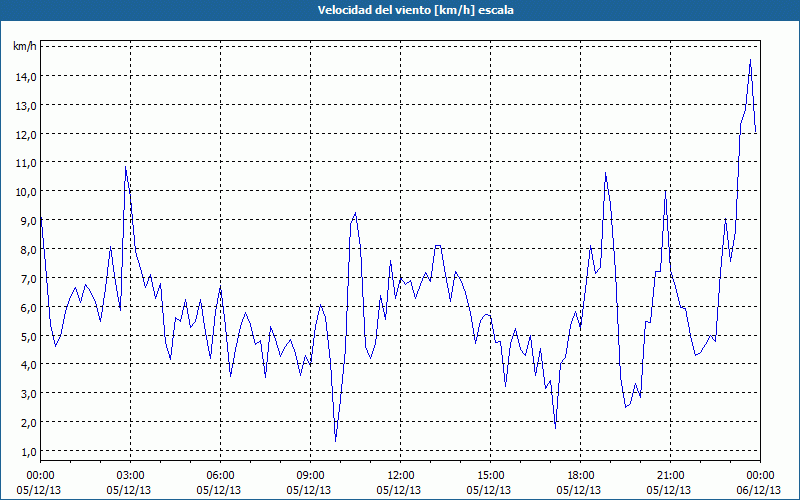Click the 'km/h' unit label
Screen dimensions: 800x500
[x=25, y=47]
